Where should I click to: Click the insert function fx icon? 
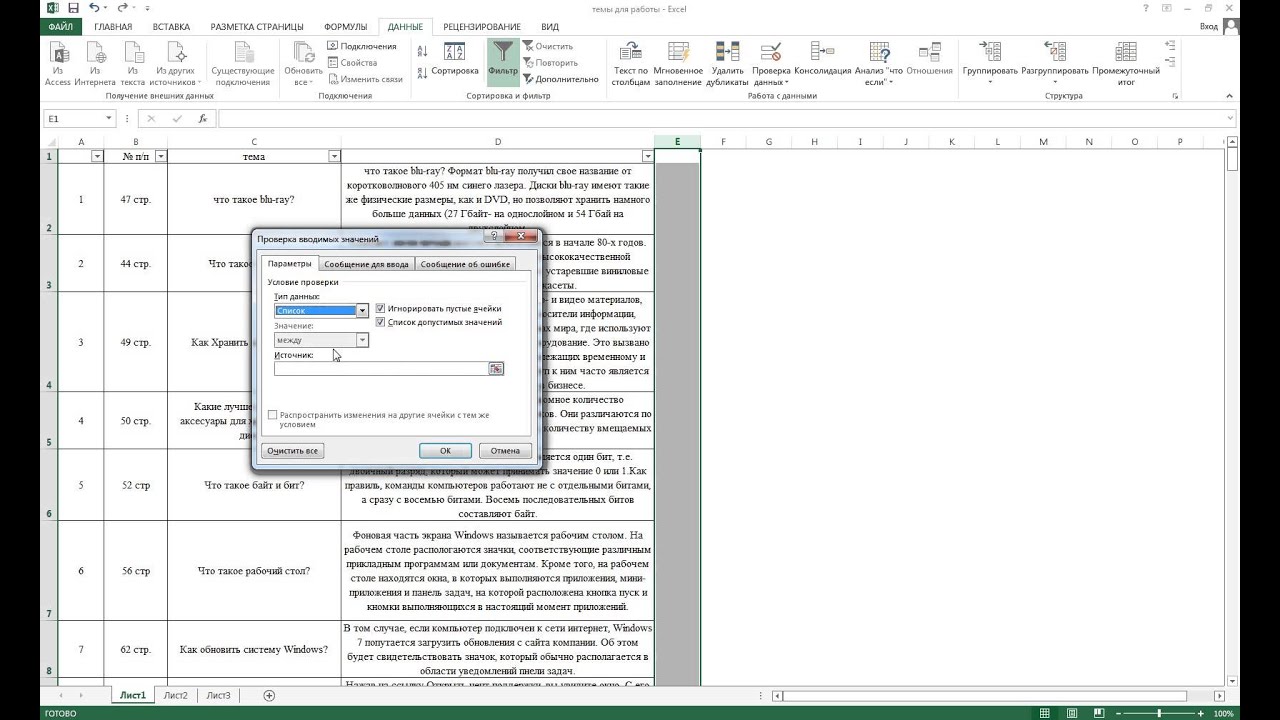(x=202, y=118)
